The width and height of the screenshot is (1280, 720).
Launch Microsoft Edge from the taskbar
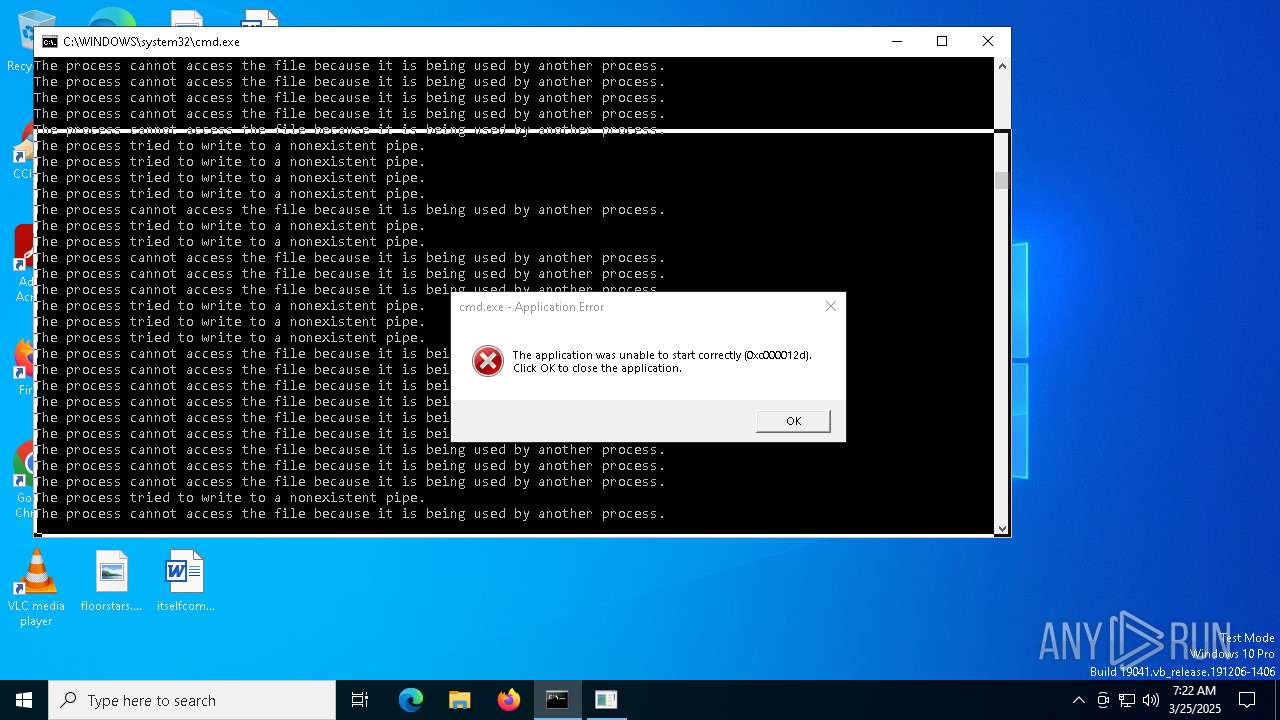click(x=411, y=700)
